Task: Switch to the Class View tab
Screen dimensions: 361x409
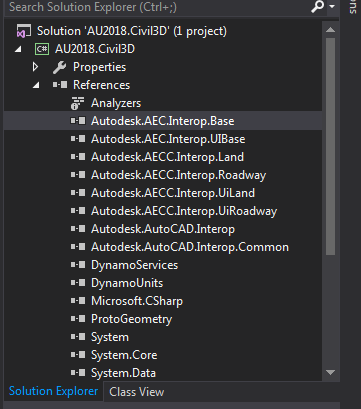Action: (x=137, y=392)
